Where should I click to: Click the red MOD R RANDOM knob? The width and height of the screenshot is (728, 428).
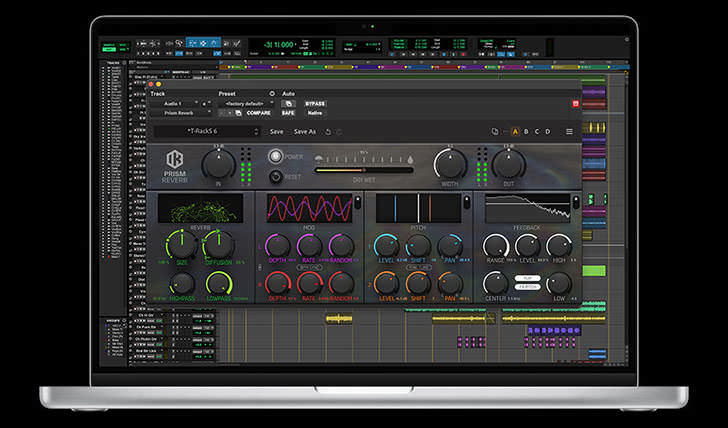341,283
